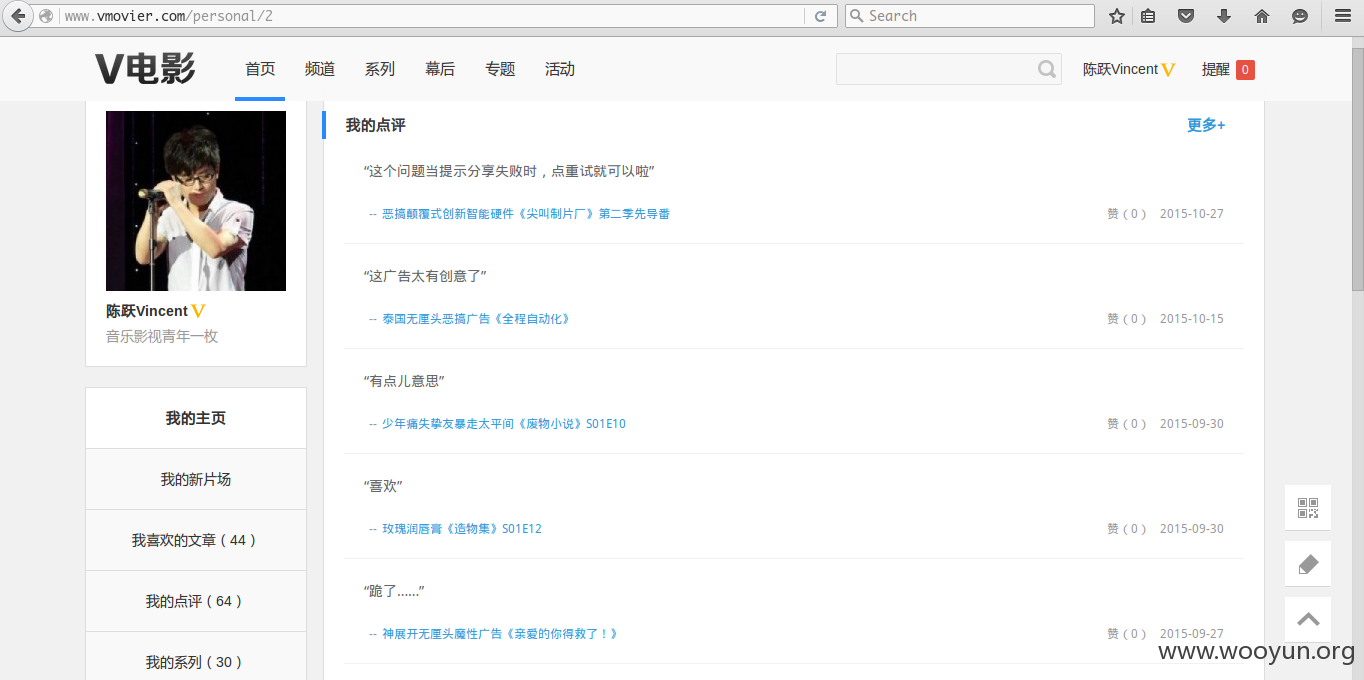Open the 频道 navigation tab

tap(320, 69)
